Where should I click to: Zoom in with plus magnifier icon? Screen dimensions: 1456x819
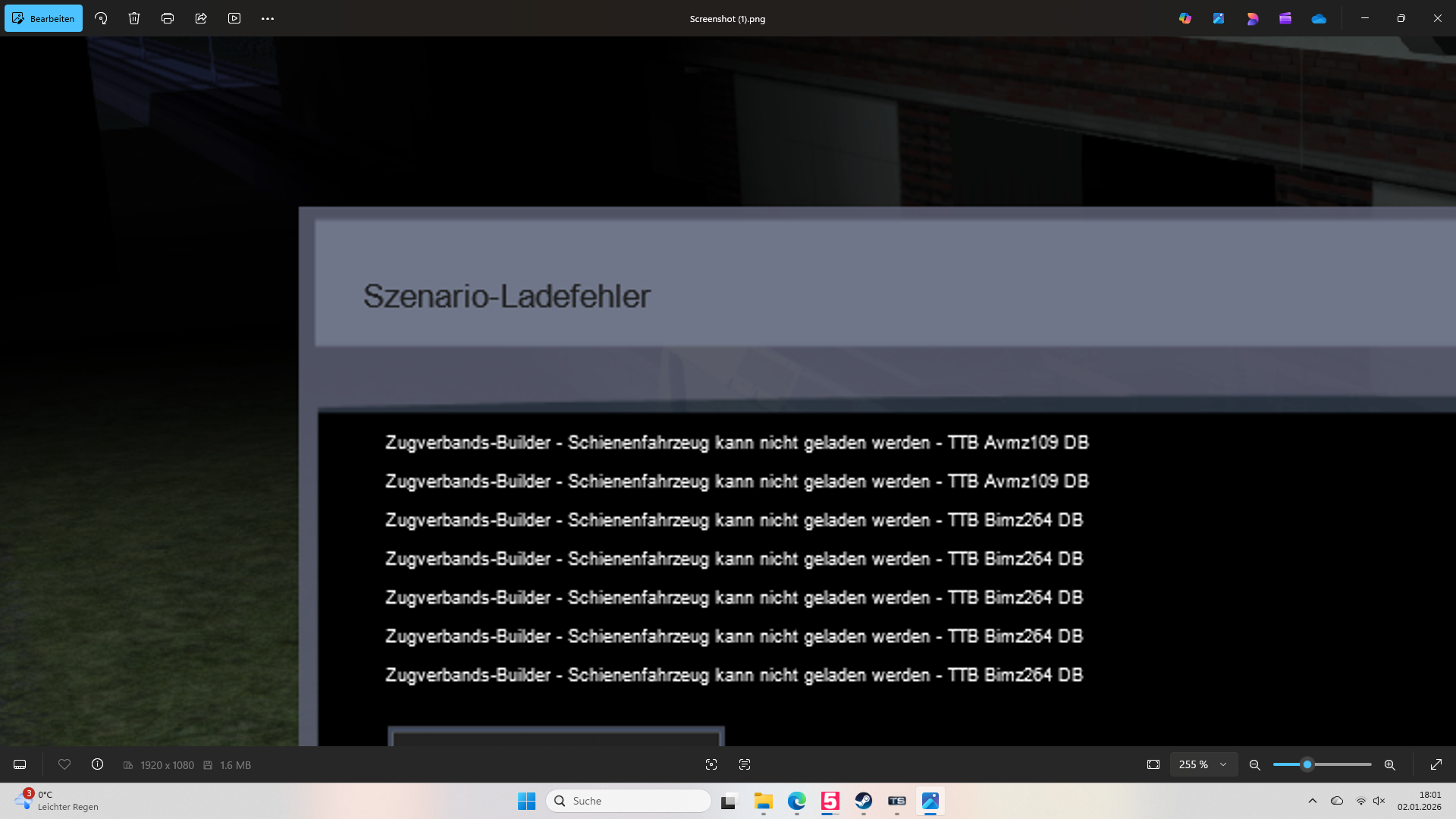point(1390,764)
